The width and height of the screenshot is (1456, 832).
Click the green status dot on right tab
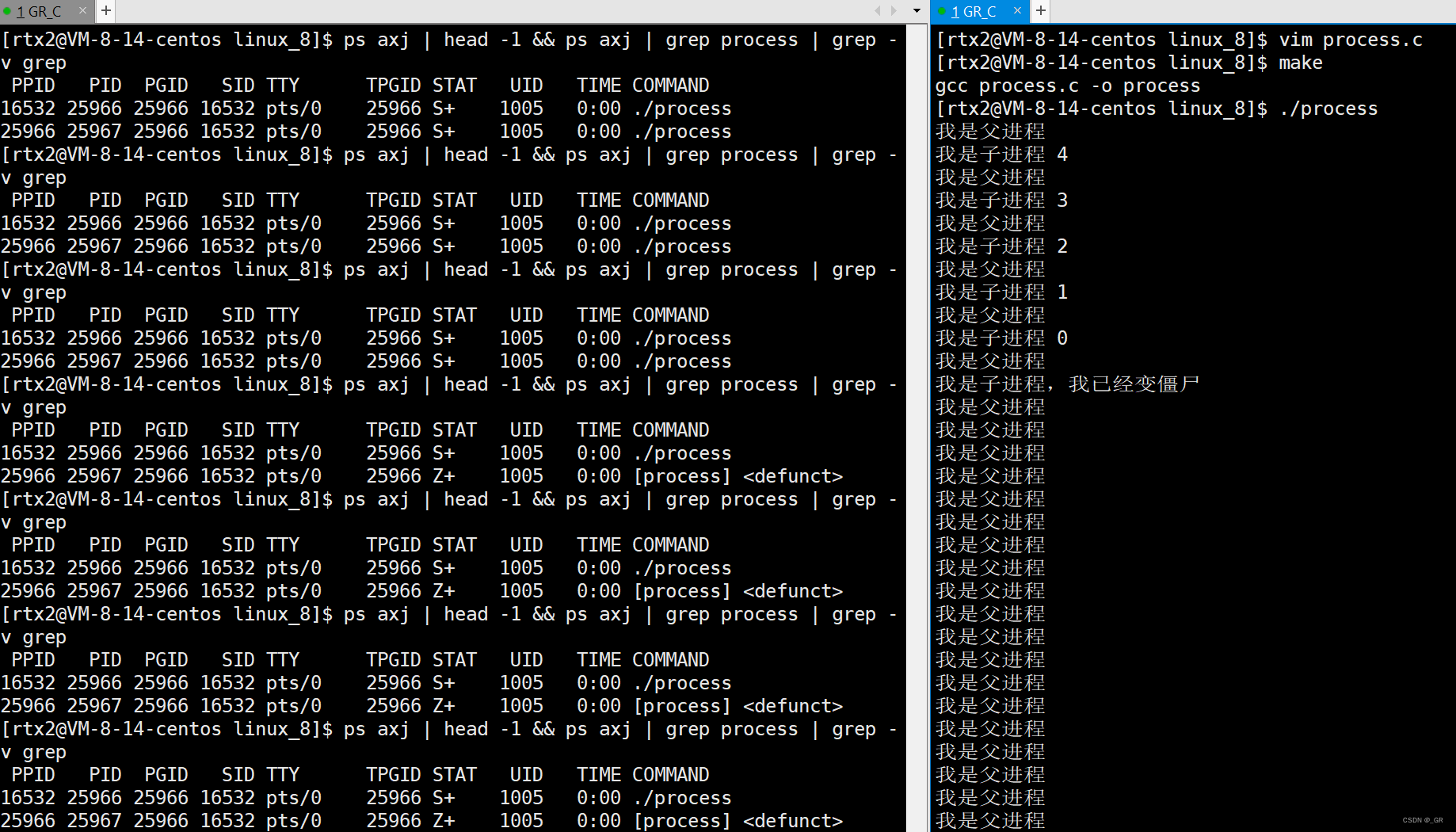click(x=942, y=11)
